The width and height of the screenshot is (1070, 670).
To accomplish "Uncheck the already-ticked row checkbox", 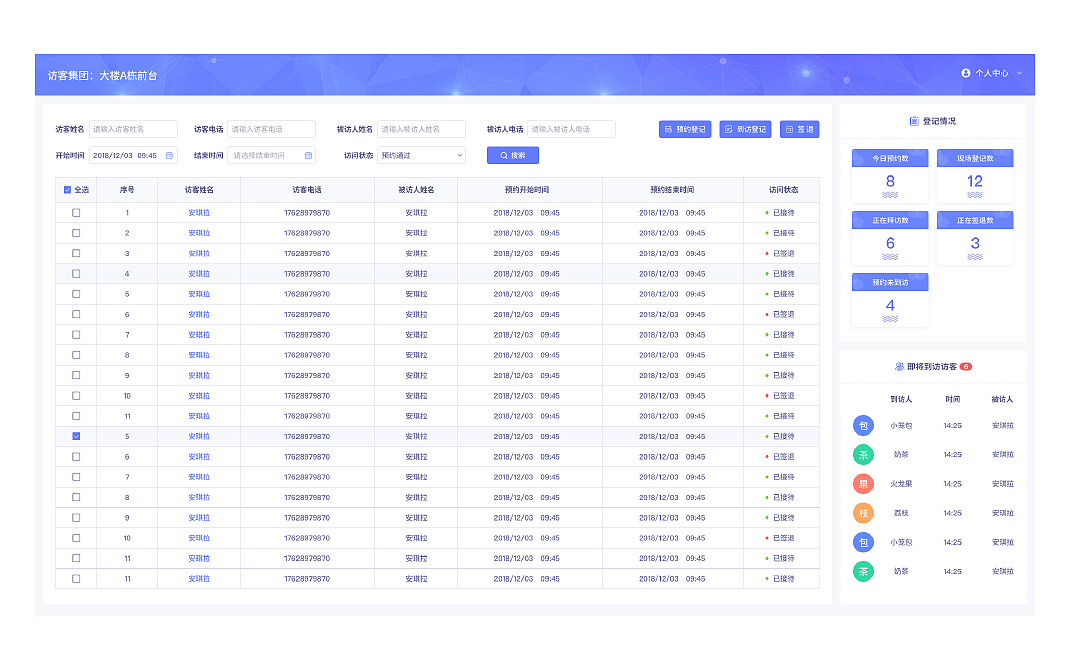I will (76, 436).
